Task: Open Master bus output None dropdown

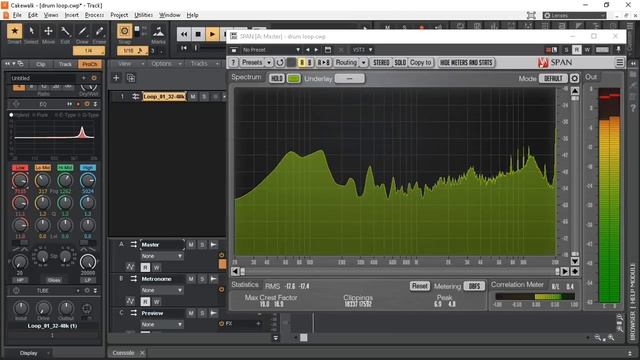Action: point(162,256)
